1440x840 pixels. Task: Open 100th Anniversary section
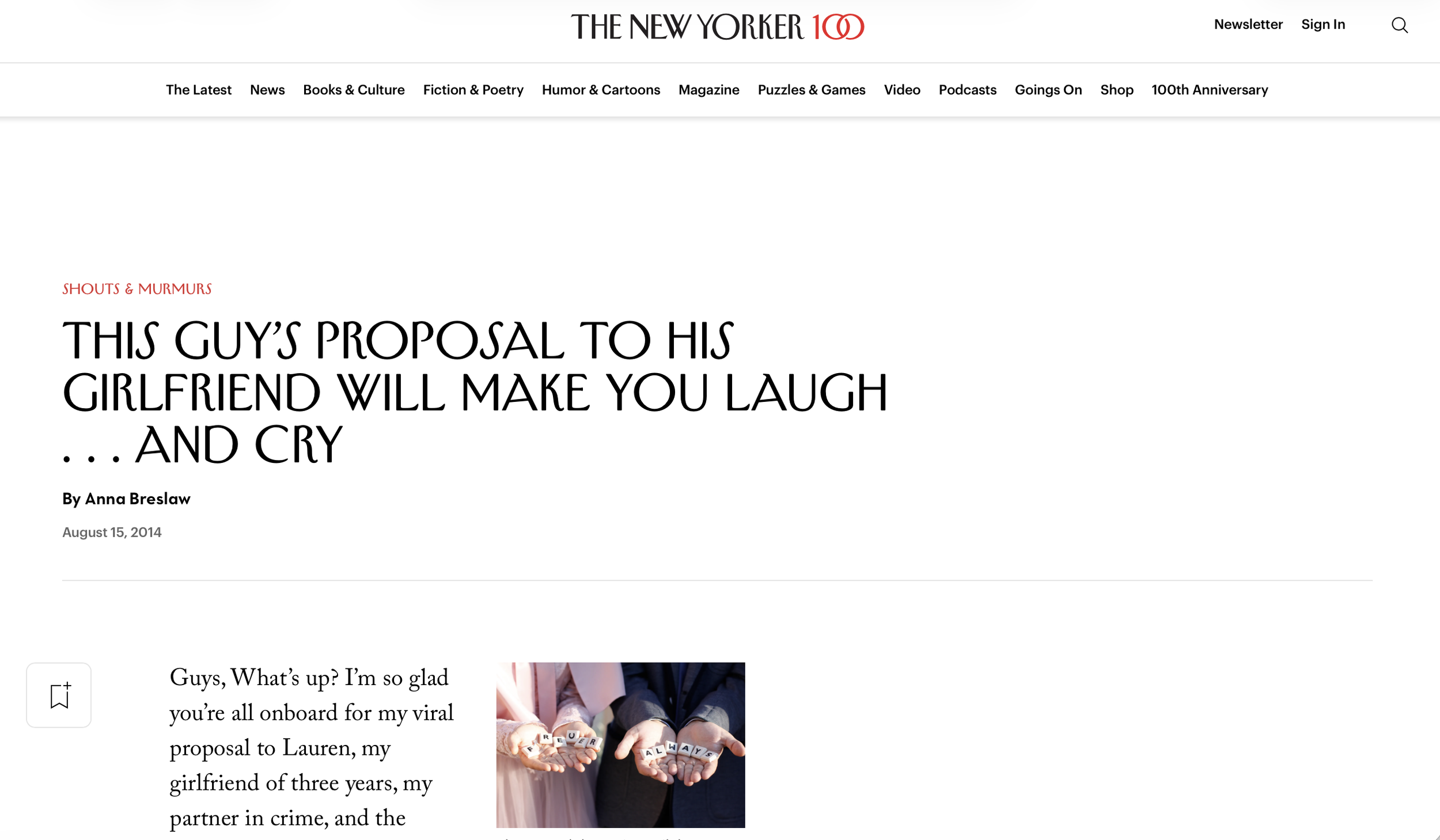(x=1210, y=90)
